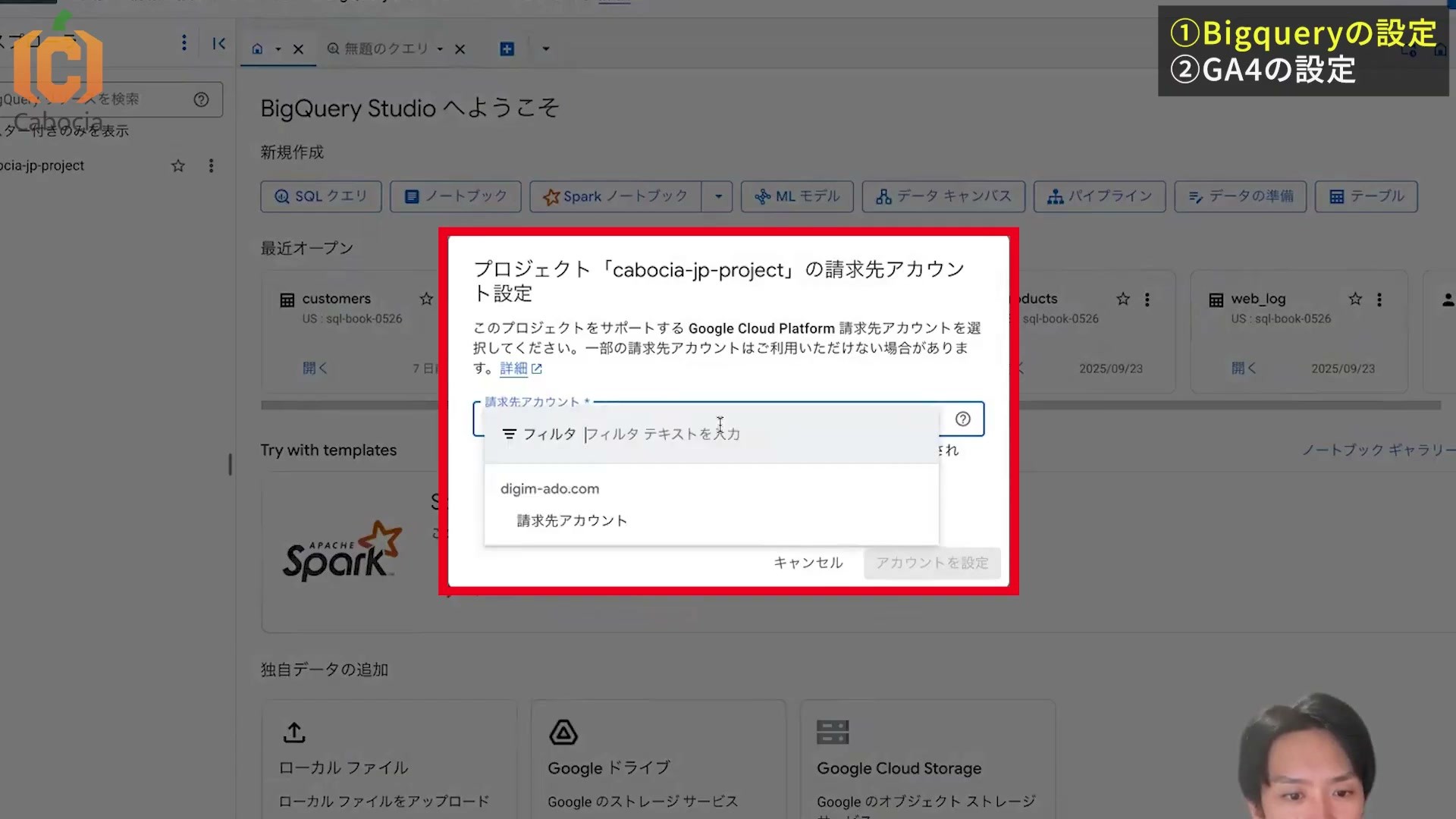
Task: Star the products table card
Action: [1123, 299]
